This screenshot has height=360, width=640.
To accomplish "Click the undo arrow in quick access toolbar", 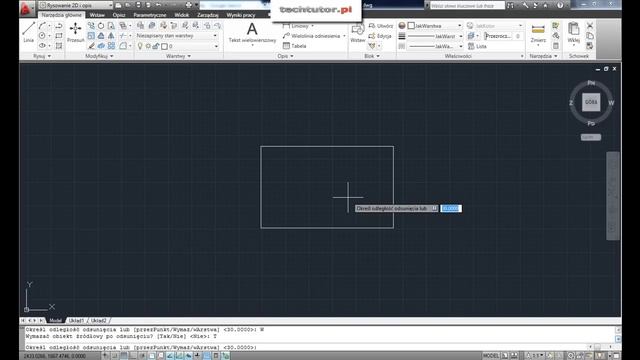I will point(158,5).
